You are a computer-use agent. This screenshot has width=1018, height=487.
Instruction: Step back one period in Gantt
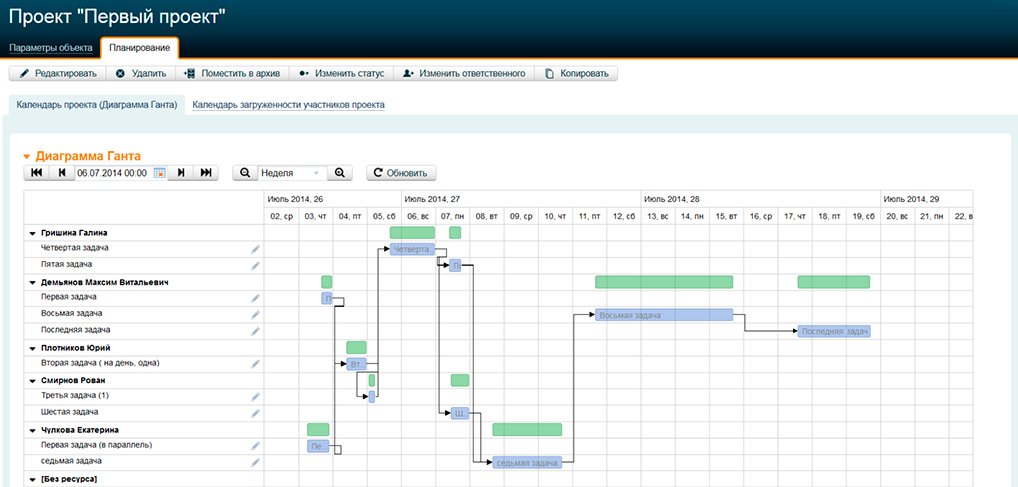[62, 173]
